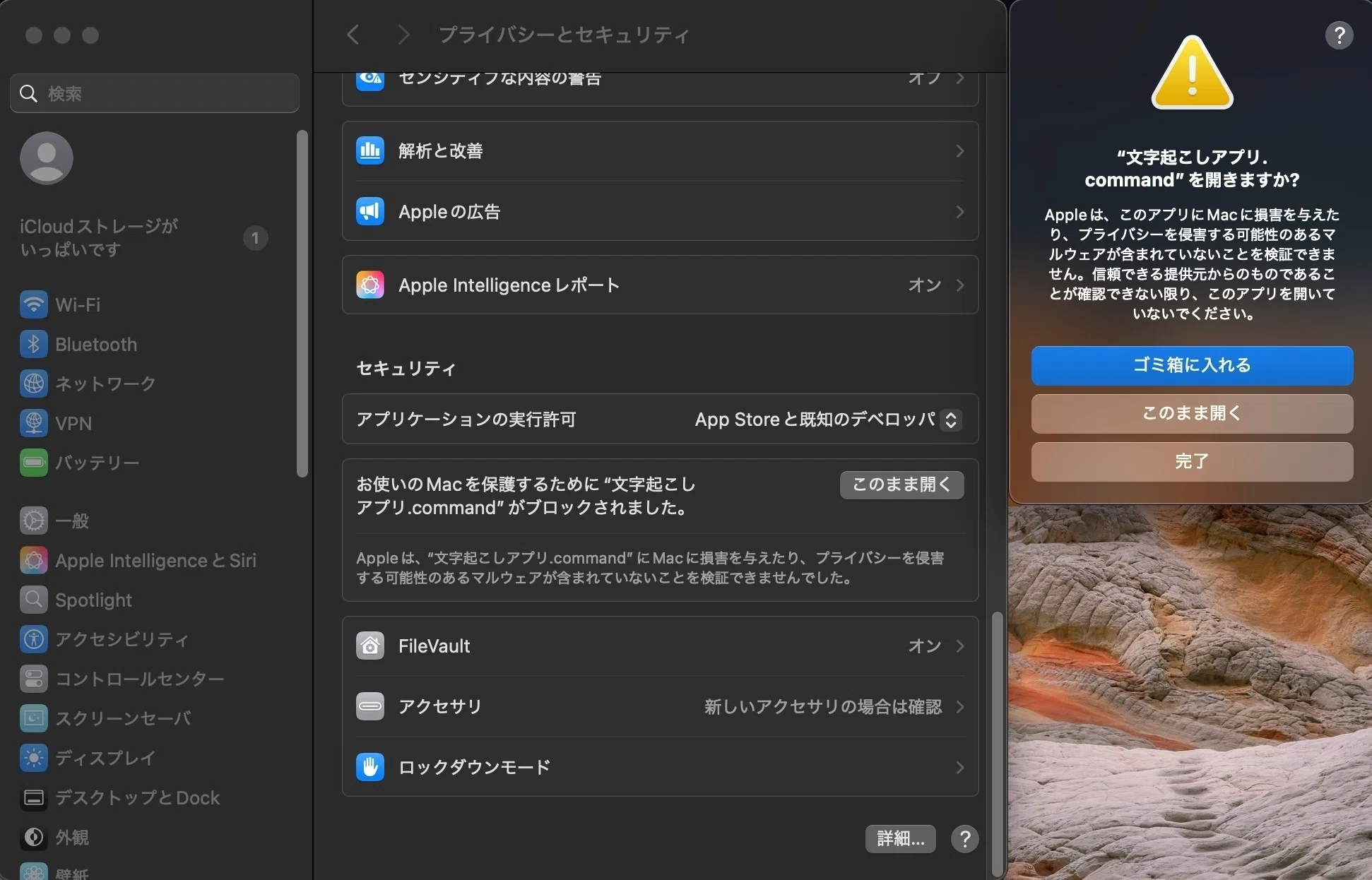Select コントロールセンター label in sidebar
1372x880 pixels.
click(x=140, y=679)
